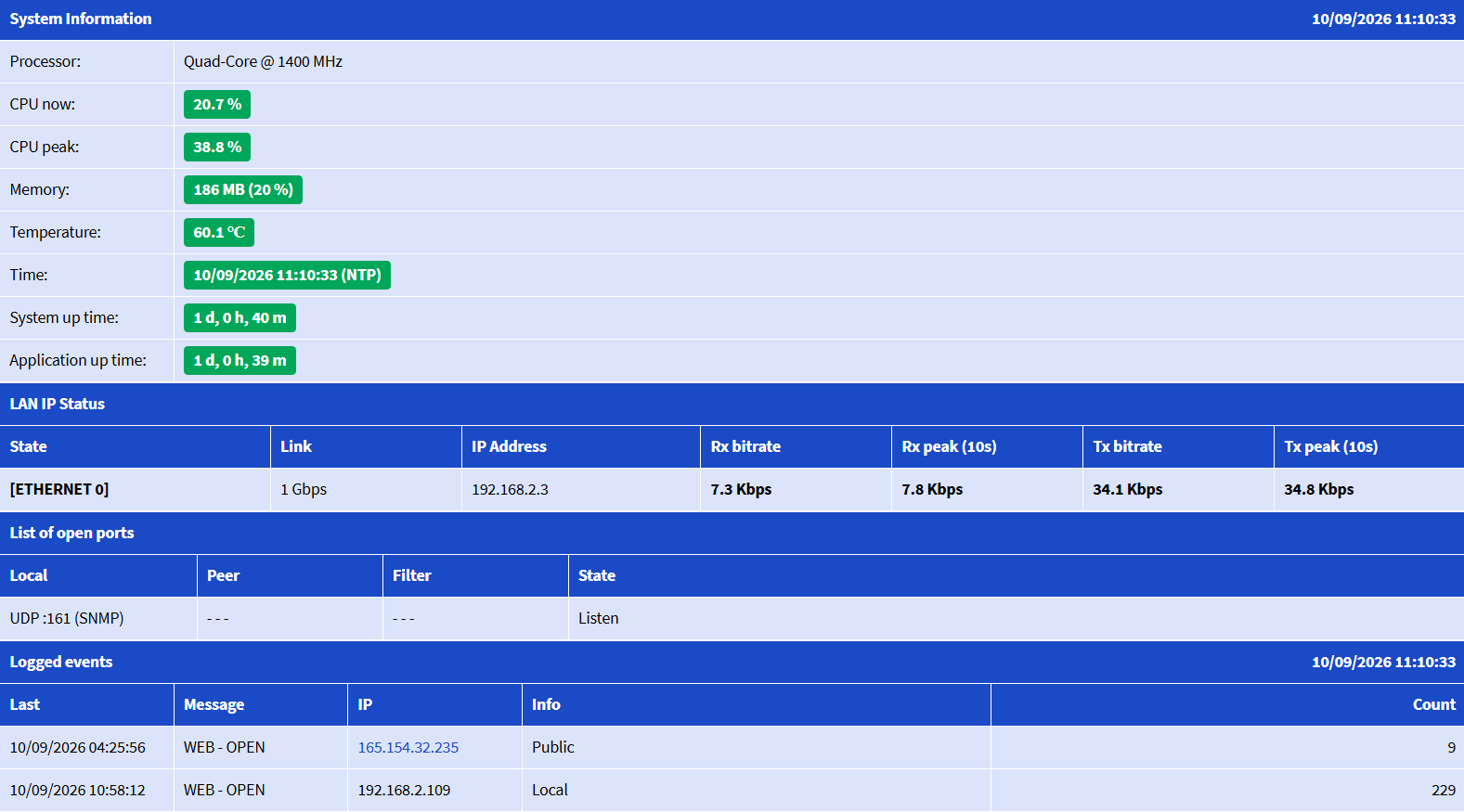Viewport: 1464px width, 812px height.
Task: Click the Tx peak 34.8 Kbps value
Action: pyautogui.click(x=1318, y=489)
